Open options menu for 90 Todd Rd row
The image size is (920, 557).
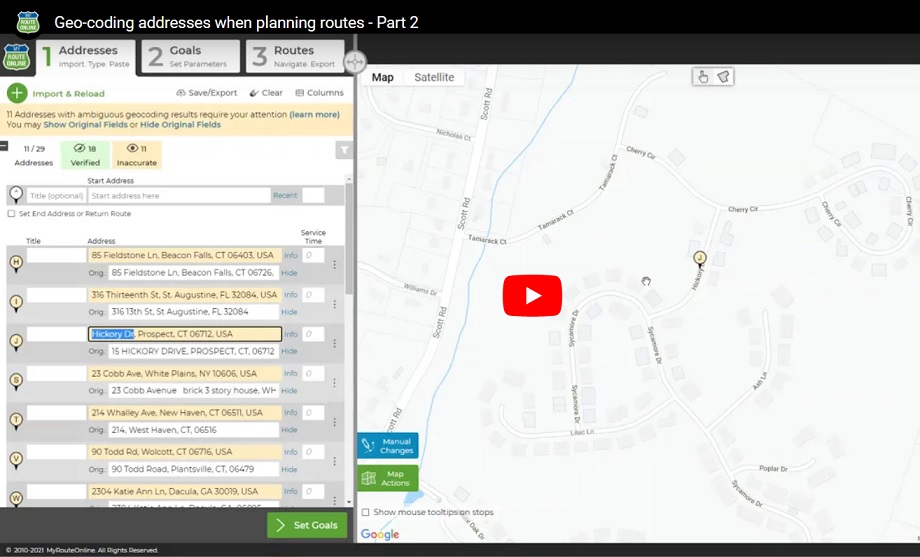click(x=334, y=461)
